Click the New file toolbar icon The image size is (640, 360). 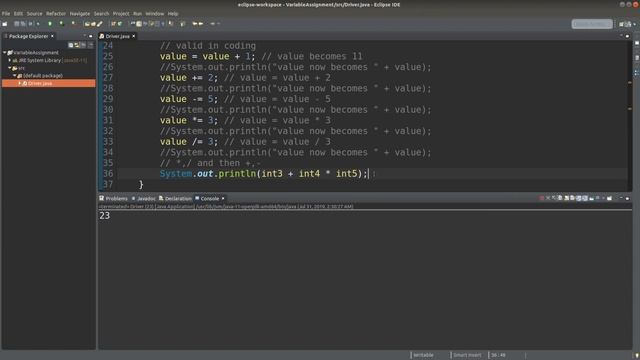[x=4, y=24]
